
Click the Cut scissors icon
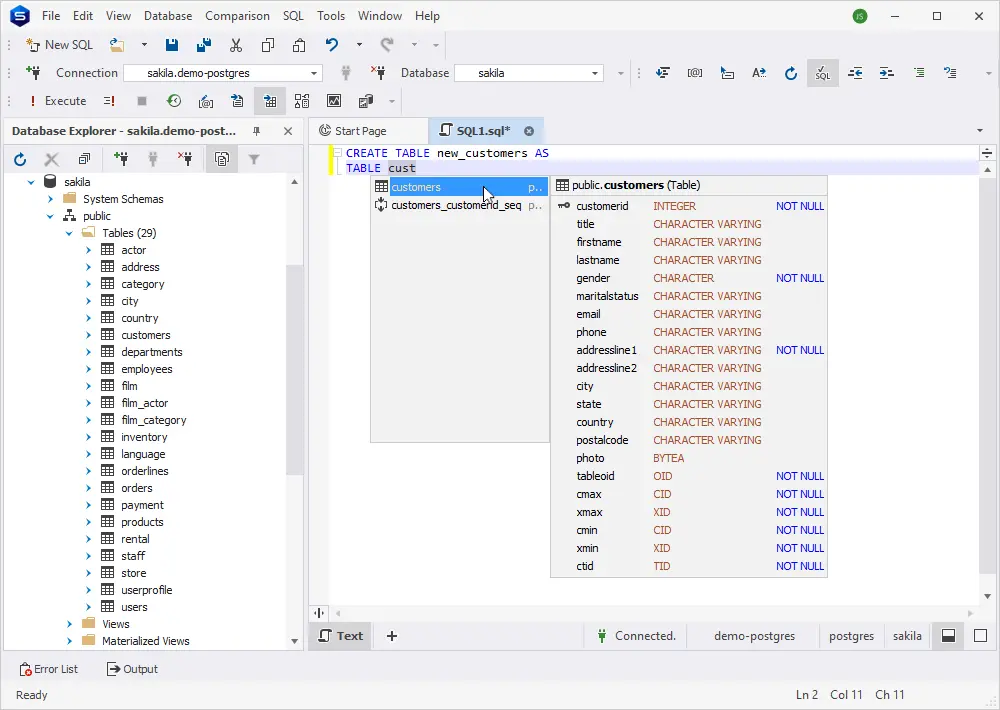pyautogui.click(x=236, y=45)
